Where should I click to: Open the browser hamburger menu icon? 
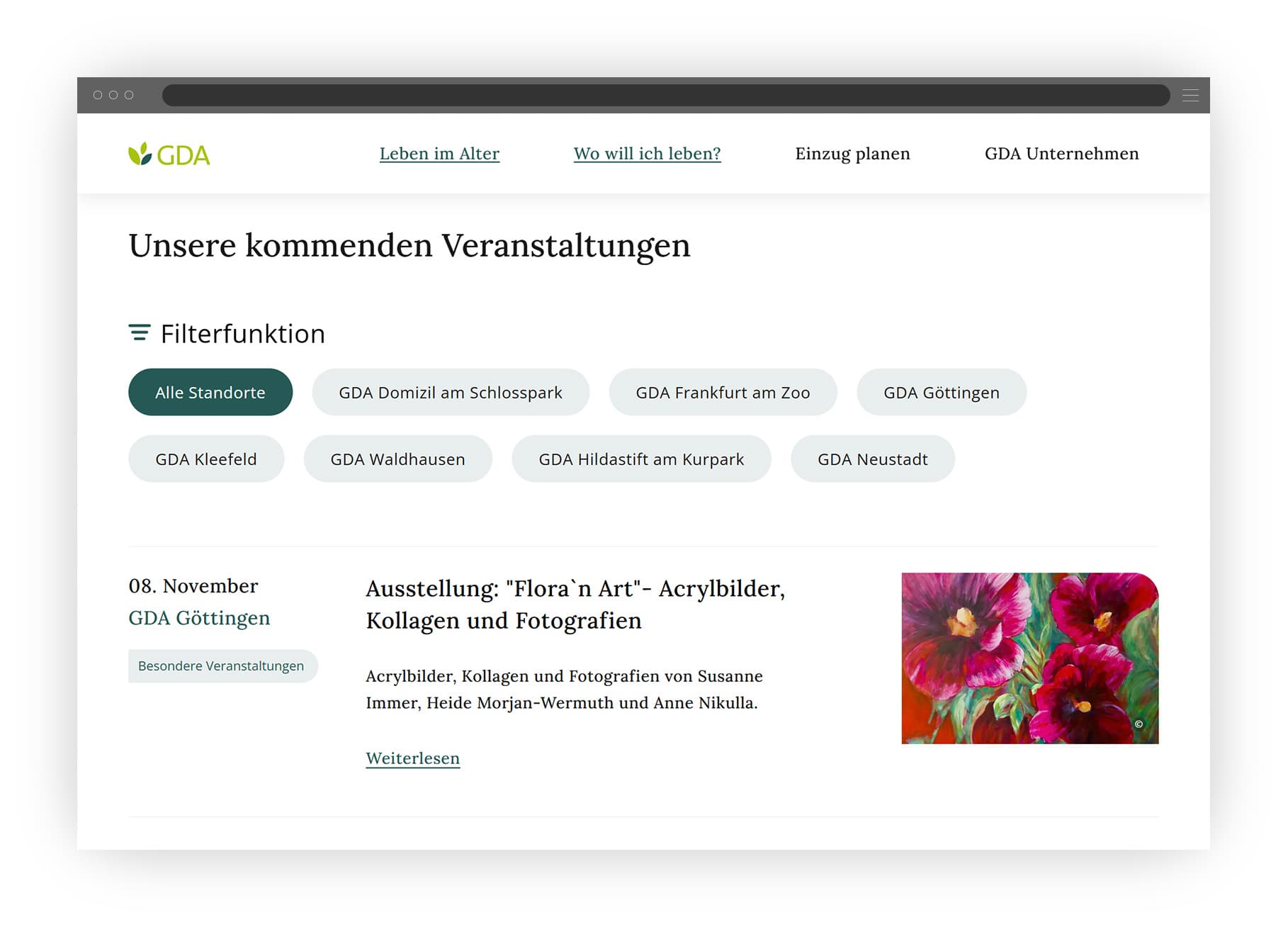coord(1191,95)
